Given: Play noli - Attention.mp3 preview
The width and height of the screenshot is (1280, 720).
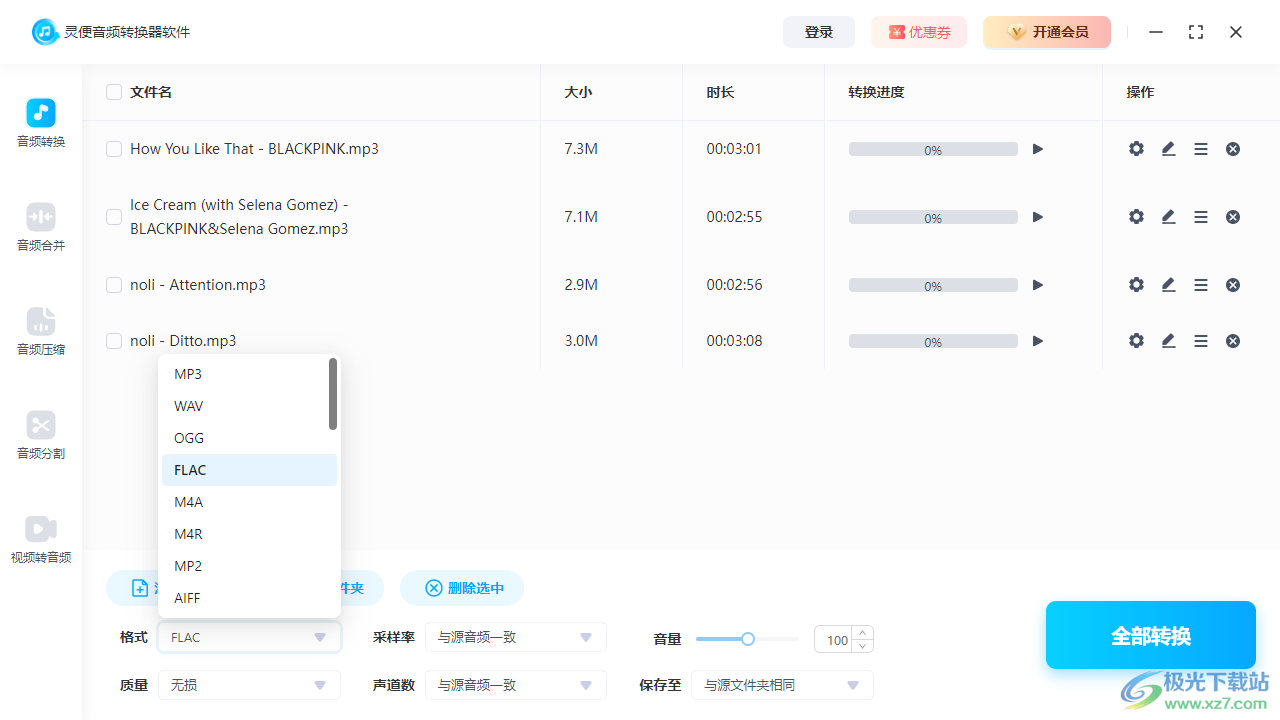Looking at the screenshot, I should tap(1038, 285).
